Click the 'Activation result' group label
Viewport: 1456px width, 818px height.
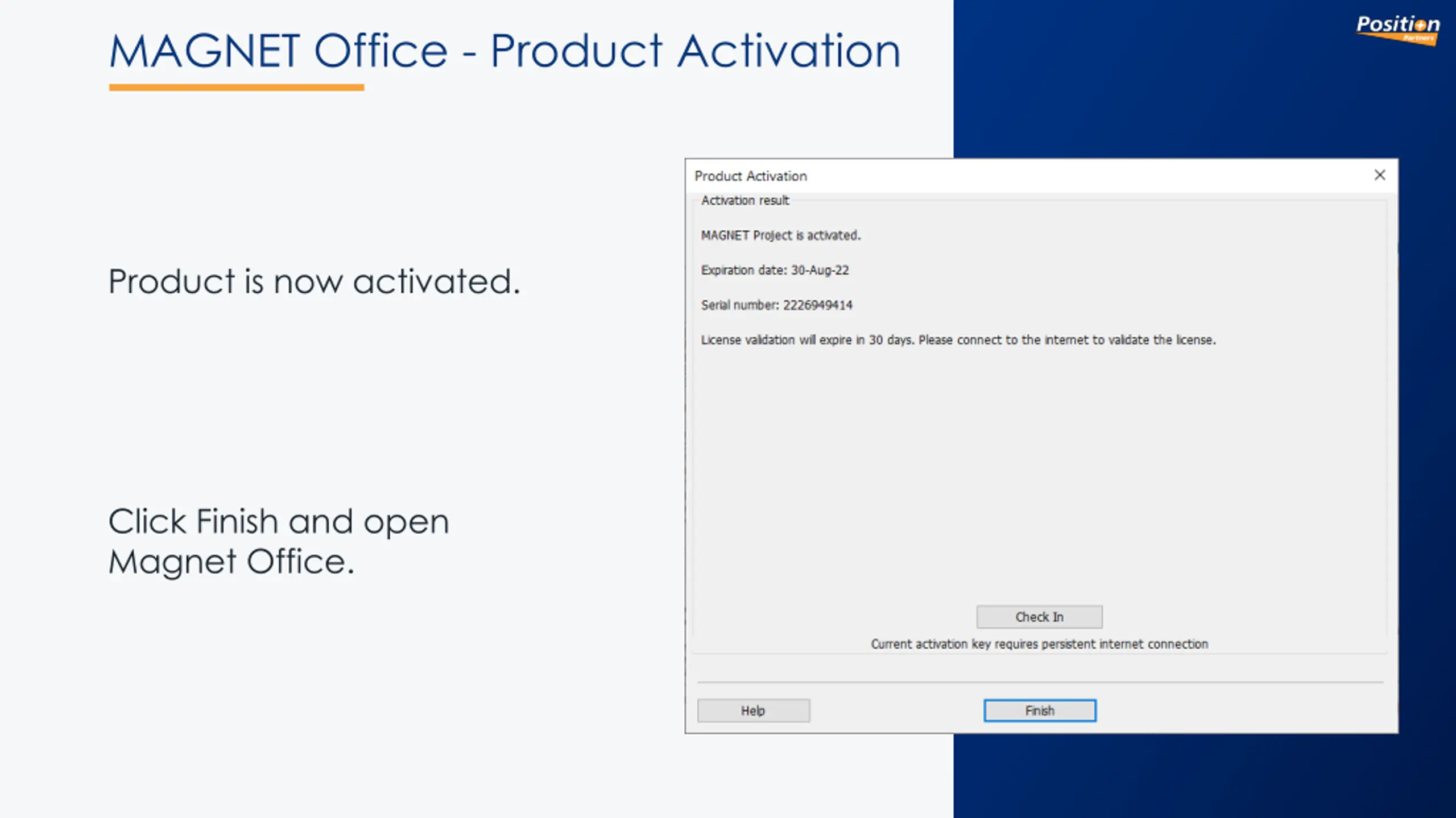pos(745,201)
